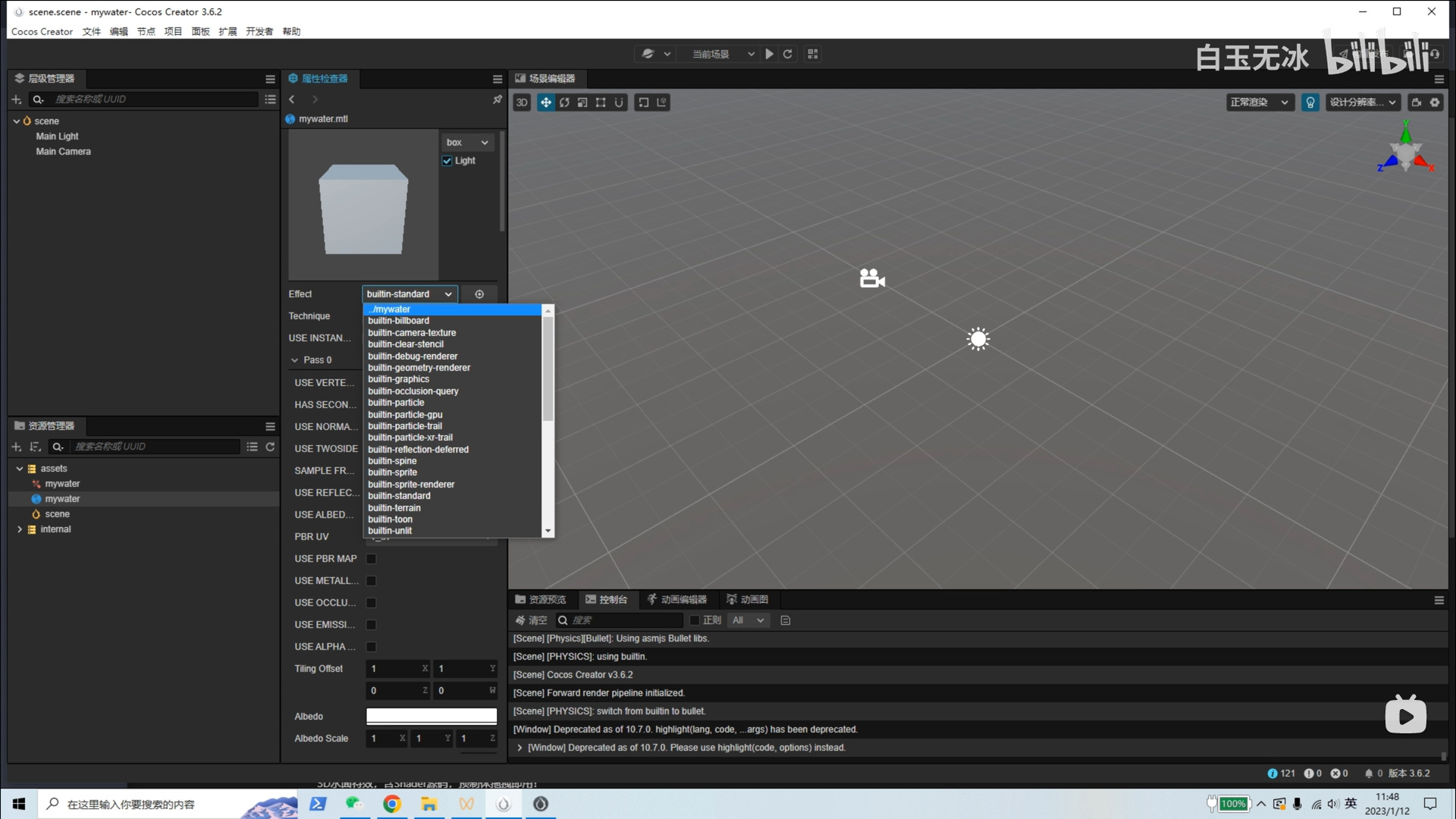The width and height of the screenshot is (1456, 819).
Task: Open the scene editor settings gear
Action: coord(1435,102)
